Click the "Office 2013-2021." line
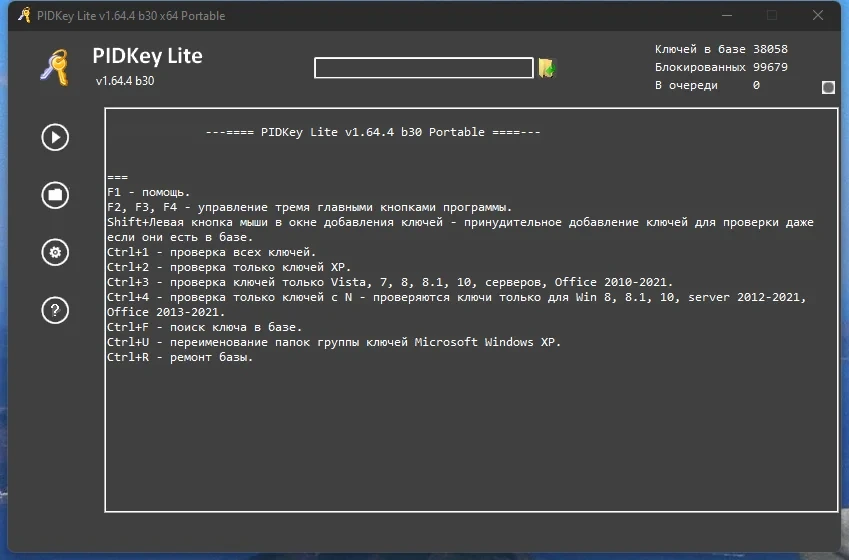 (x=166, y=312)
